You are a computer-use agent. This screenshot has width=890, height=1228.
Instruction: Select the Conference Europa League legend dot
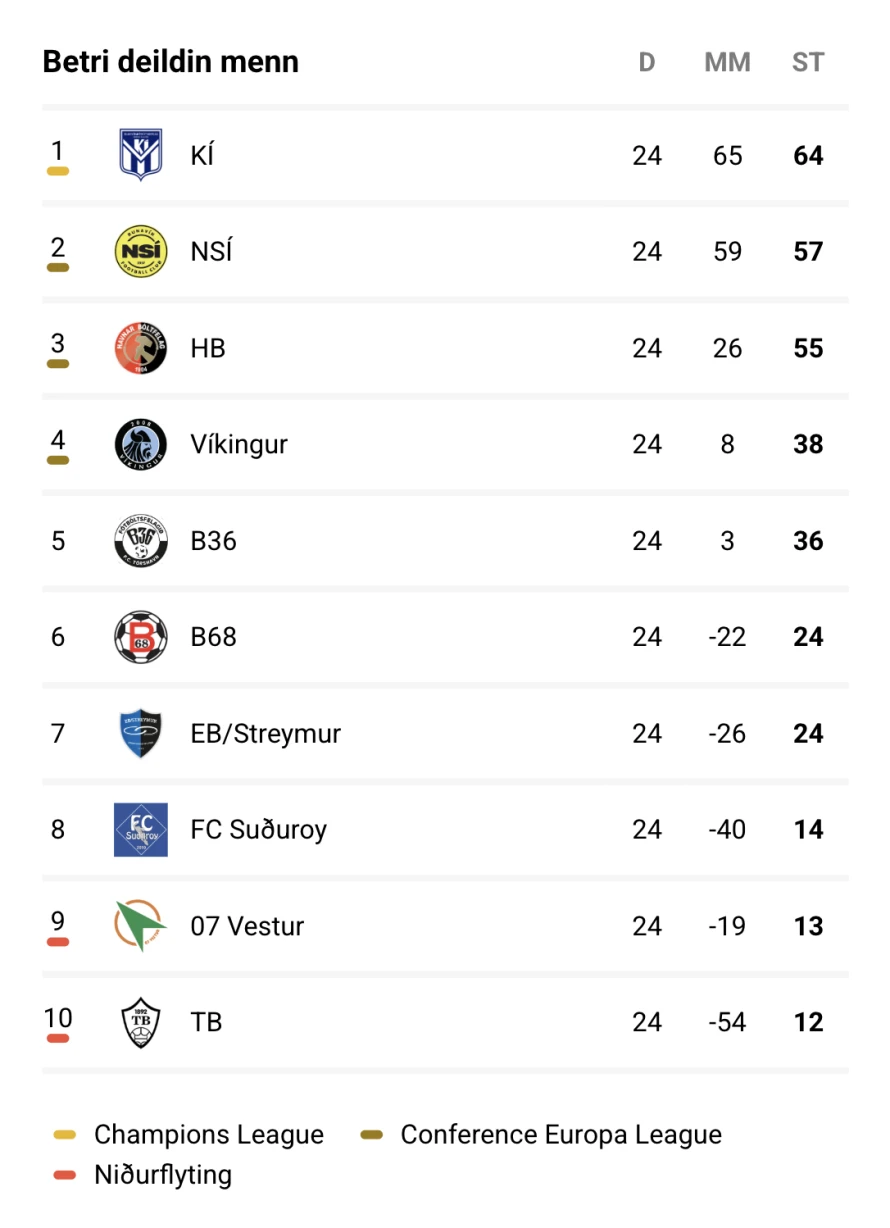coord(372,1135)
